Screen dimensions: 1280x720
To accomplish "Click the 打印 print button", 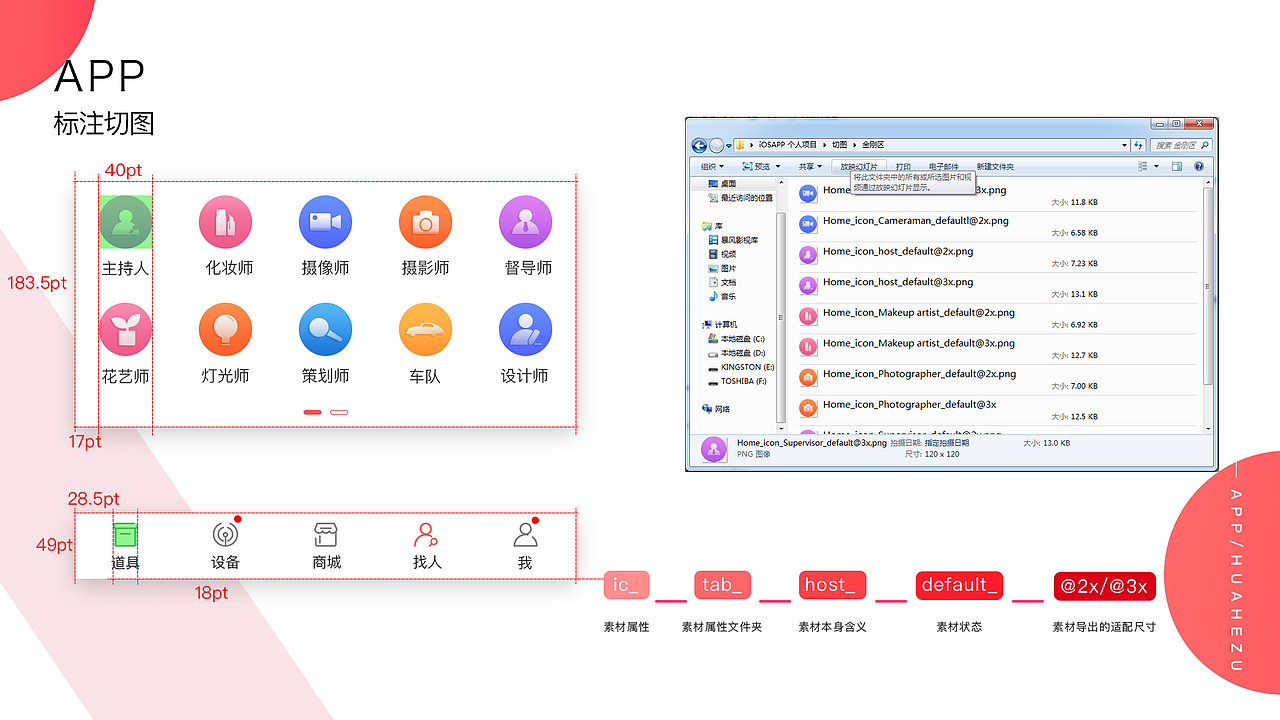I will click(903, 167).
